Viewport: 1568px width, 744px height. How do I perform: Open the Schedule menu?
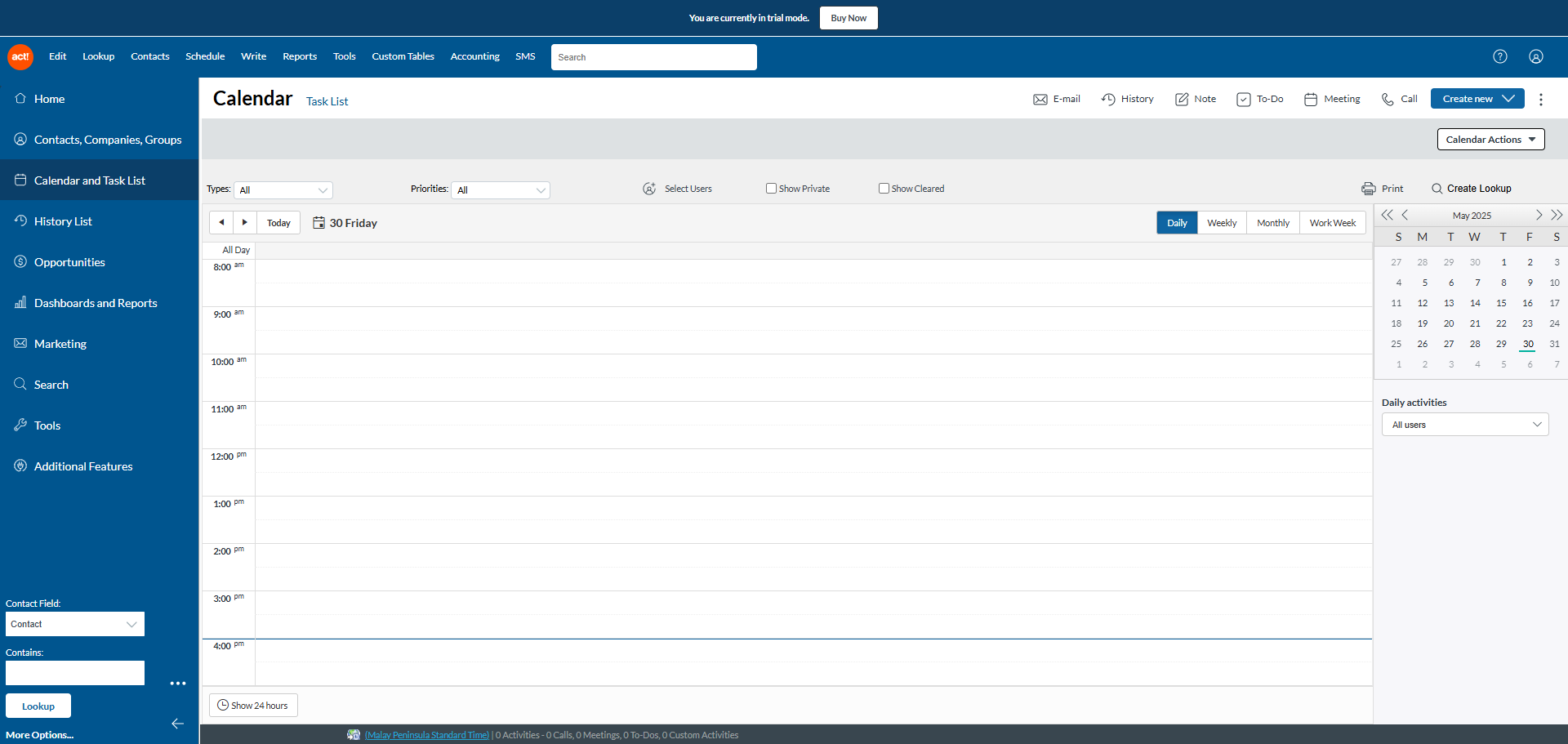click(205, 56)
